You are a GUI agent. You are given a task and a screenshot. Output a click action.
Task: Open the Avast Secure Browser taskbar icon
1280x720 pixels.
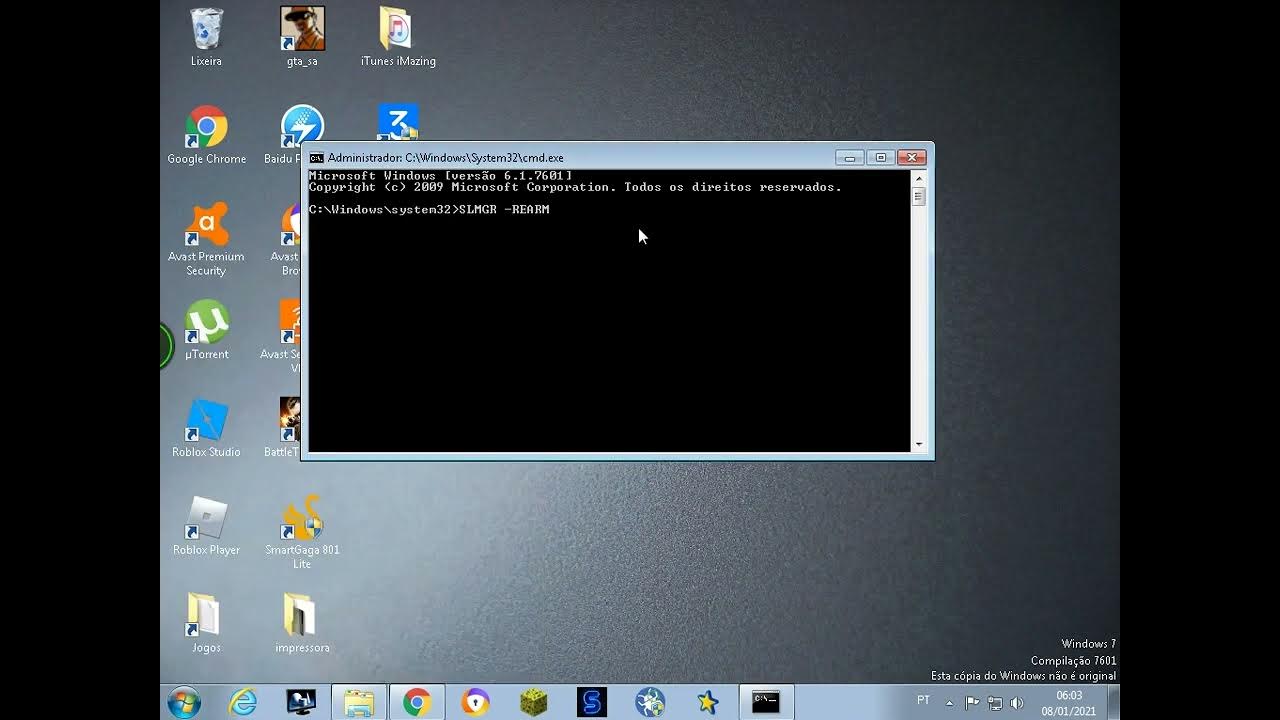(475, 703)
